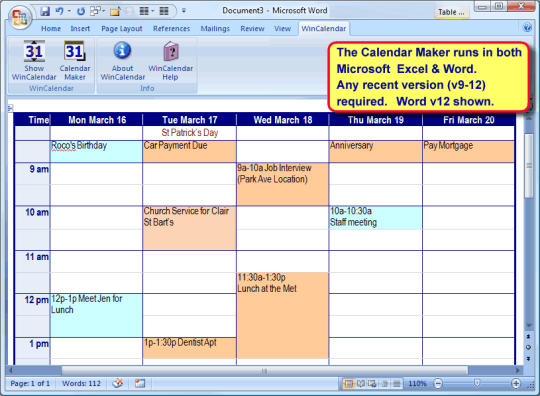Switch to Outline view
Viewport: 540px width, 396px height.
pyautogui.click(x=385, y=383)
